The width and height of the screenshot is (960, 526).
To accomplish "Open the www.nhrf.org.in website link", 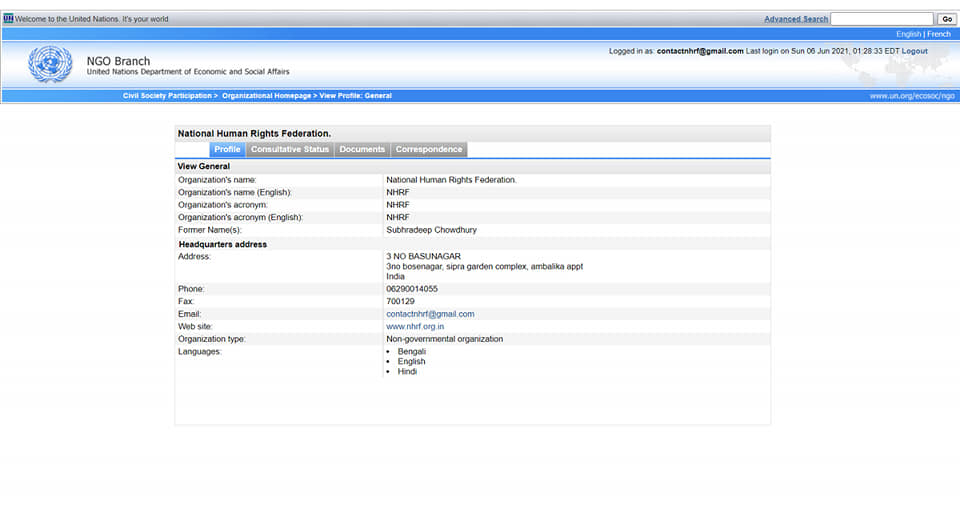I will click(x=414, y=327).
